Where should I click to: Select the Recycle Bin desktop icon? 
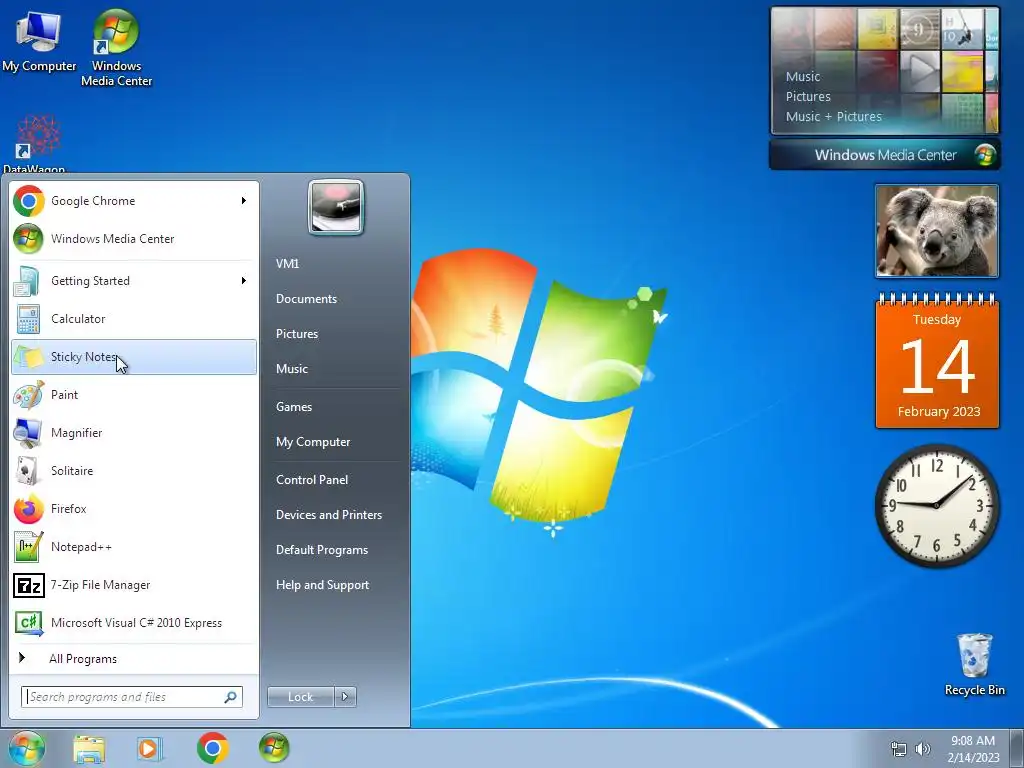pyautogui.click(x=974, y=665)
